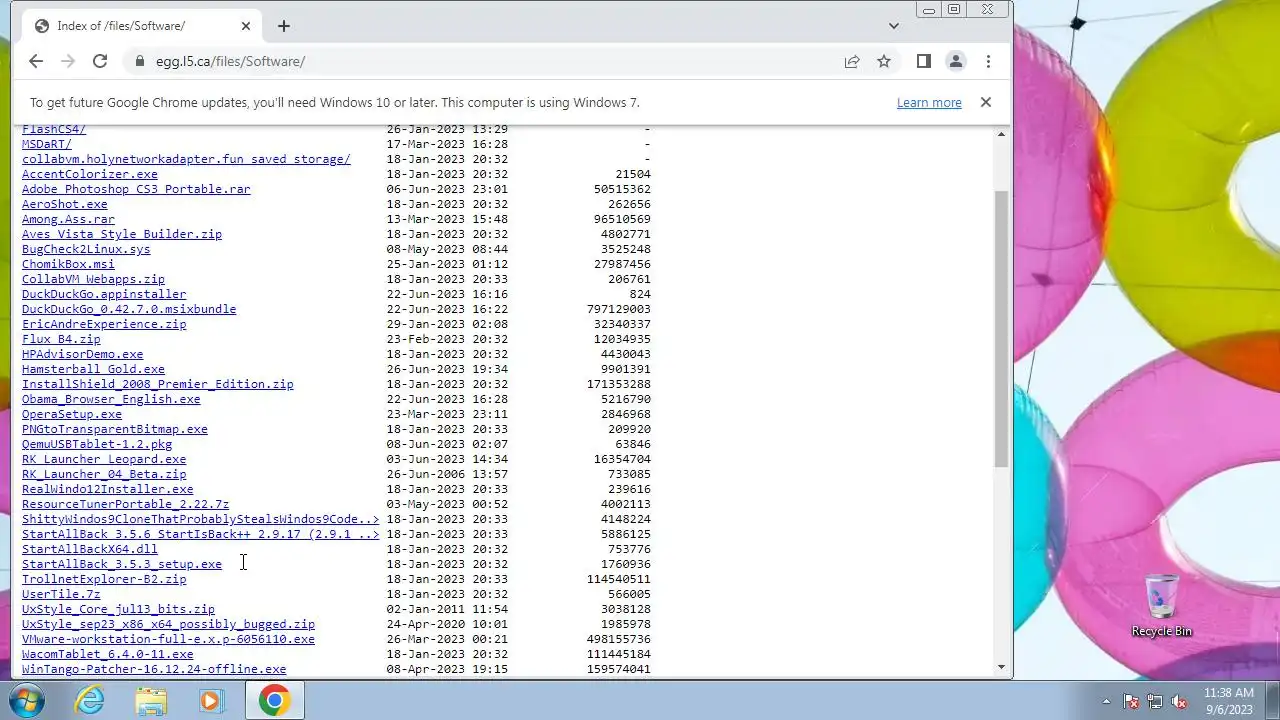Download Adobe Photoshop CS3 Portable.rar
The width and height of the screenshot is (1280, 720).
click(136, 189)
